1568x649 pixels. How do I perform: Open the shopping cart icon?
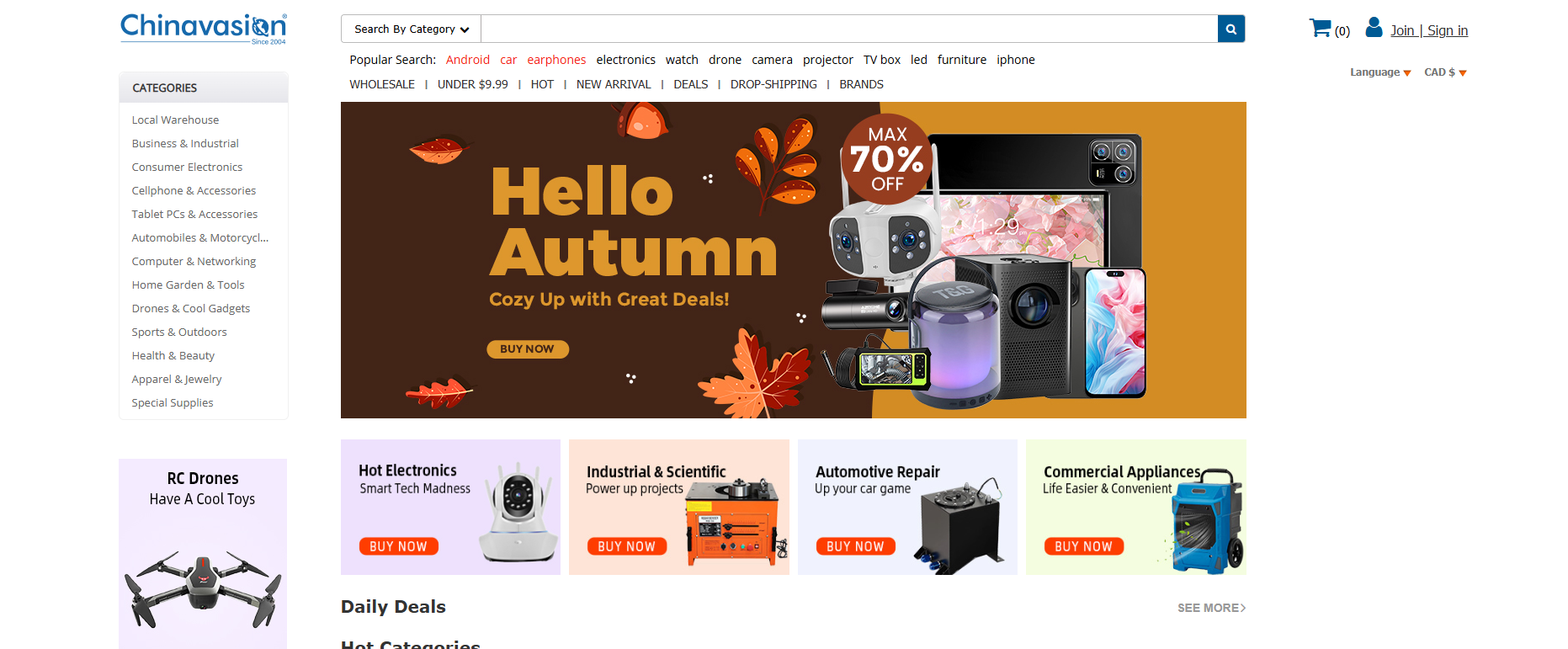pyautogui.click(x=1320, y=28)
